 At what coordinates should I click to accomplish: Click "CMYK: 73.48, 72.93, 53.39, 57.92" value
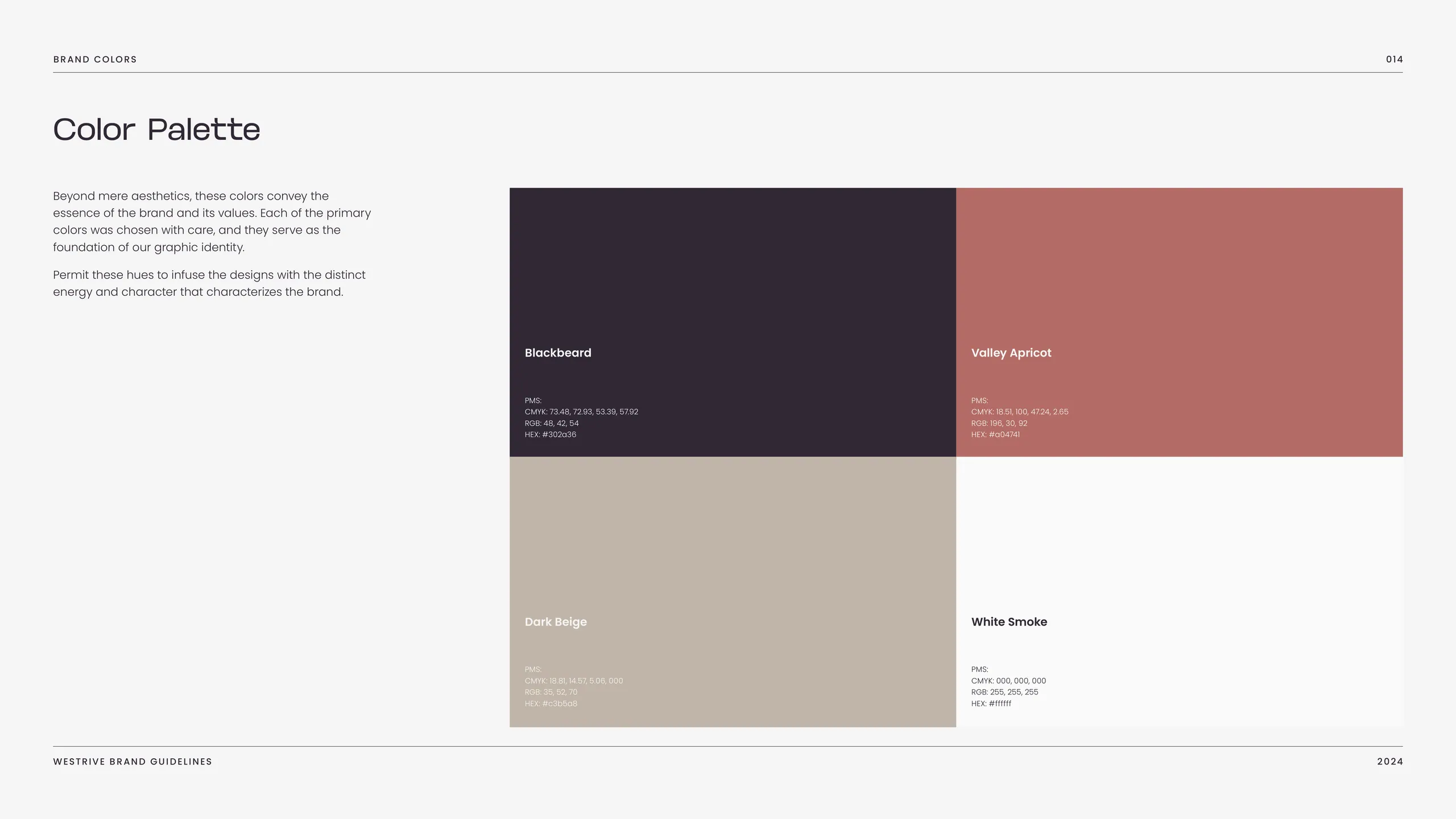tap(581, 412)
